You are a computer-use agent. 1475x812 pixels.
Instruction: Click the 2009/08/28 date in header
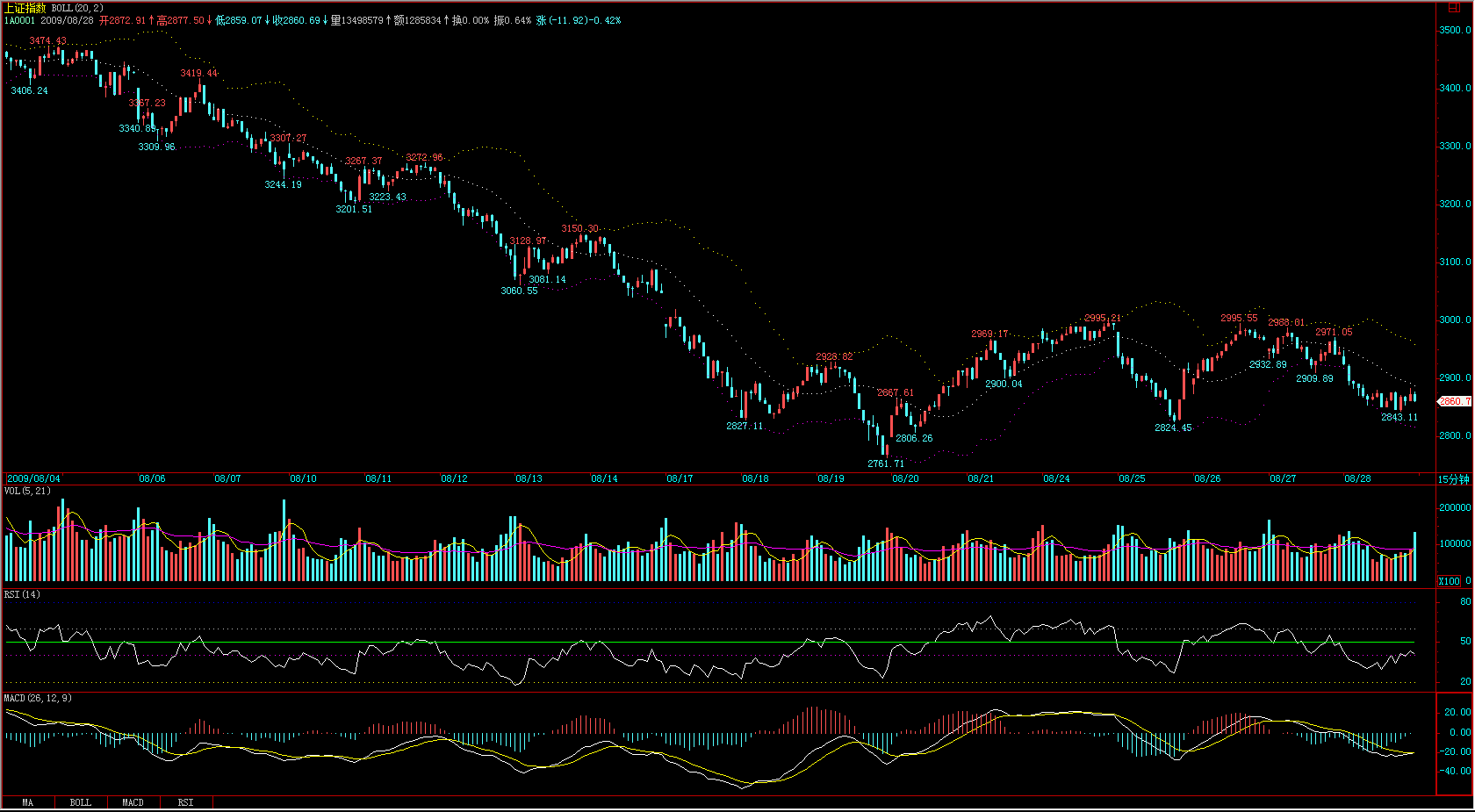click(67, 20)
